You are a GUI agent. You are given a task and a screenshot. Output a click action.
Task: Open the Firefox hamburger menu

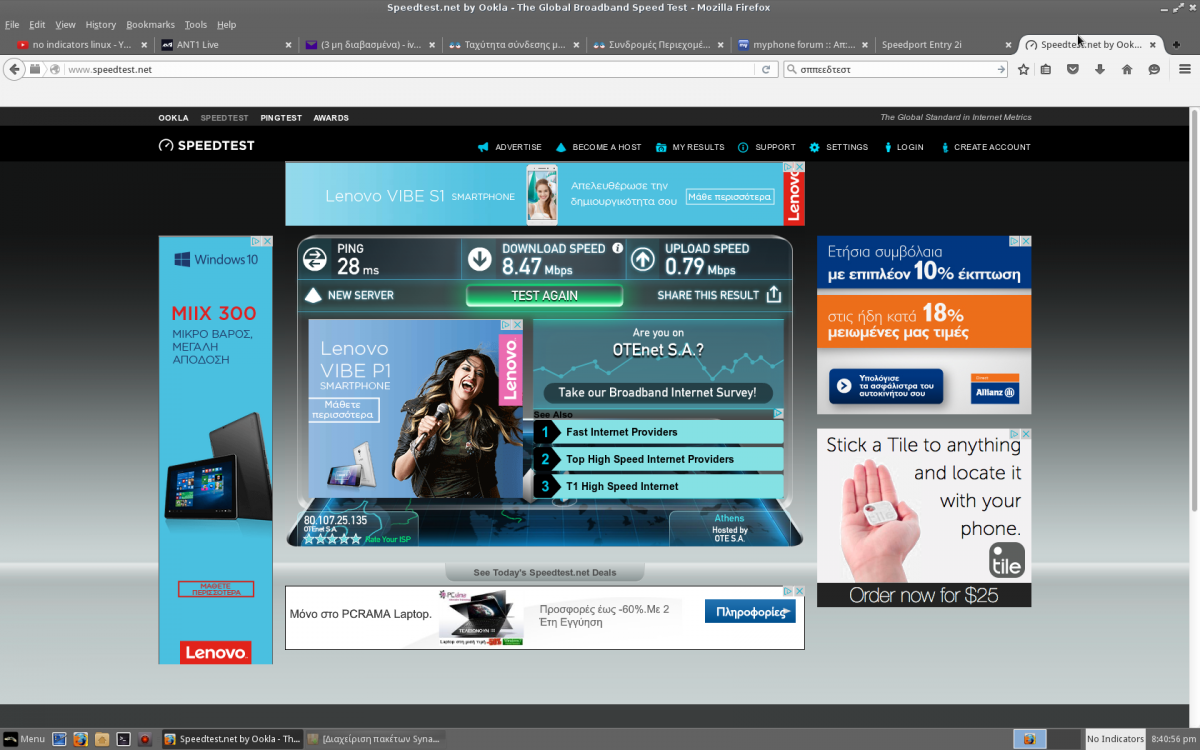click(x=1185, y=69)
